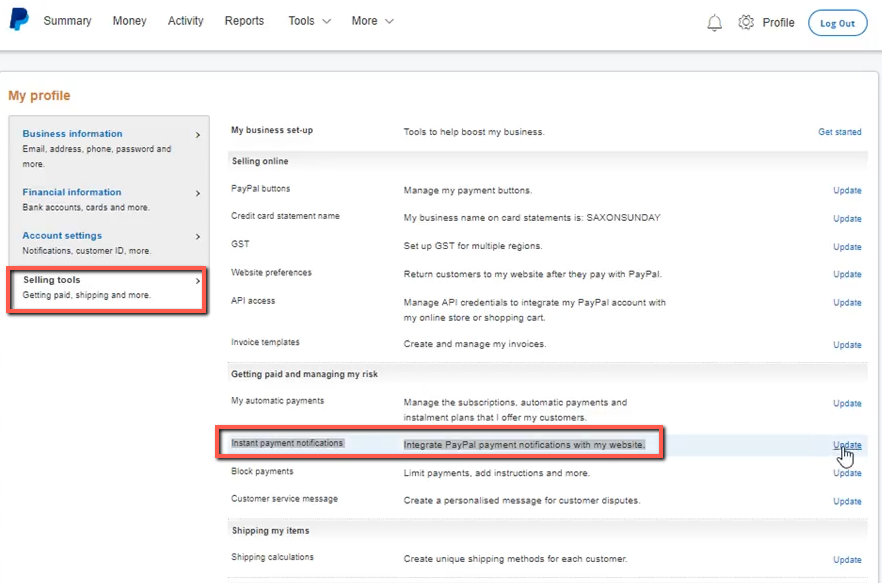
Task: Expand the More dropdown menu
Action: [x=372, y=21]
